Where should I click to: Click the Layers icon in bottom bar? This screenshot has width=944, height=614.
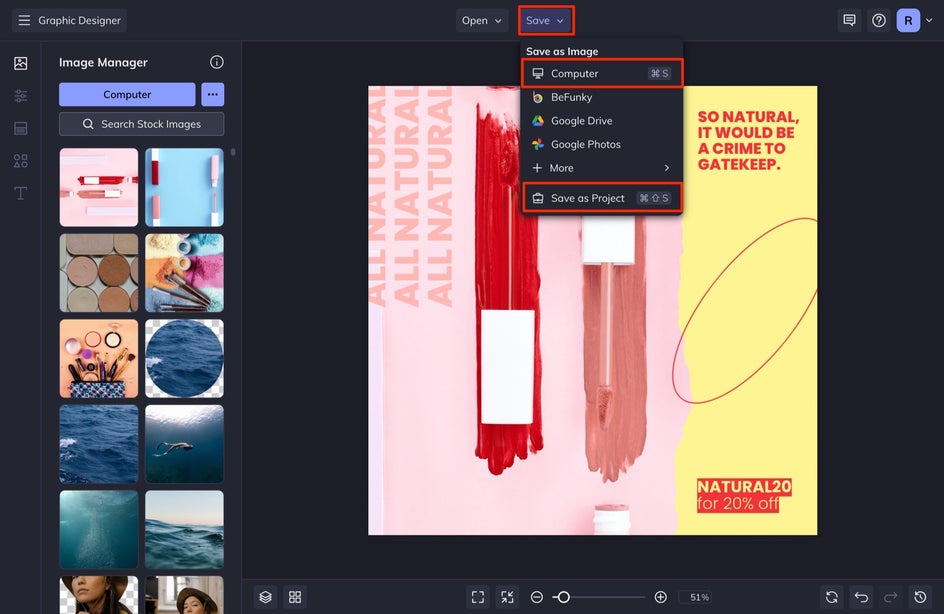[265, 597]
